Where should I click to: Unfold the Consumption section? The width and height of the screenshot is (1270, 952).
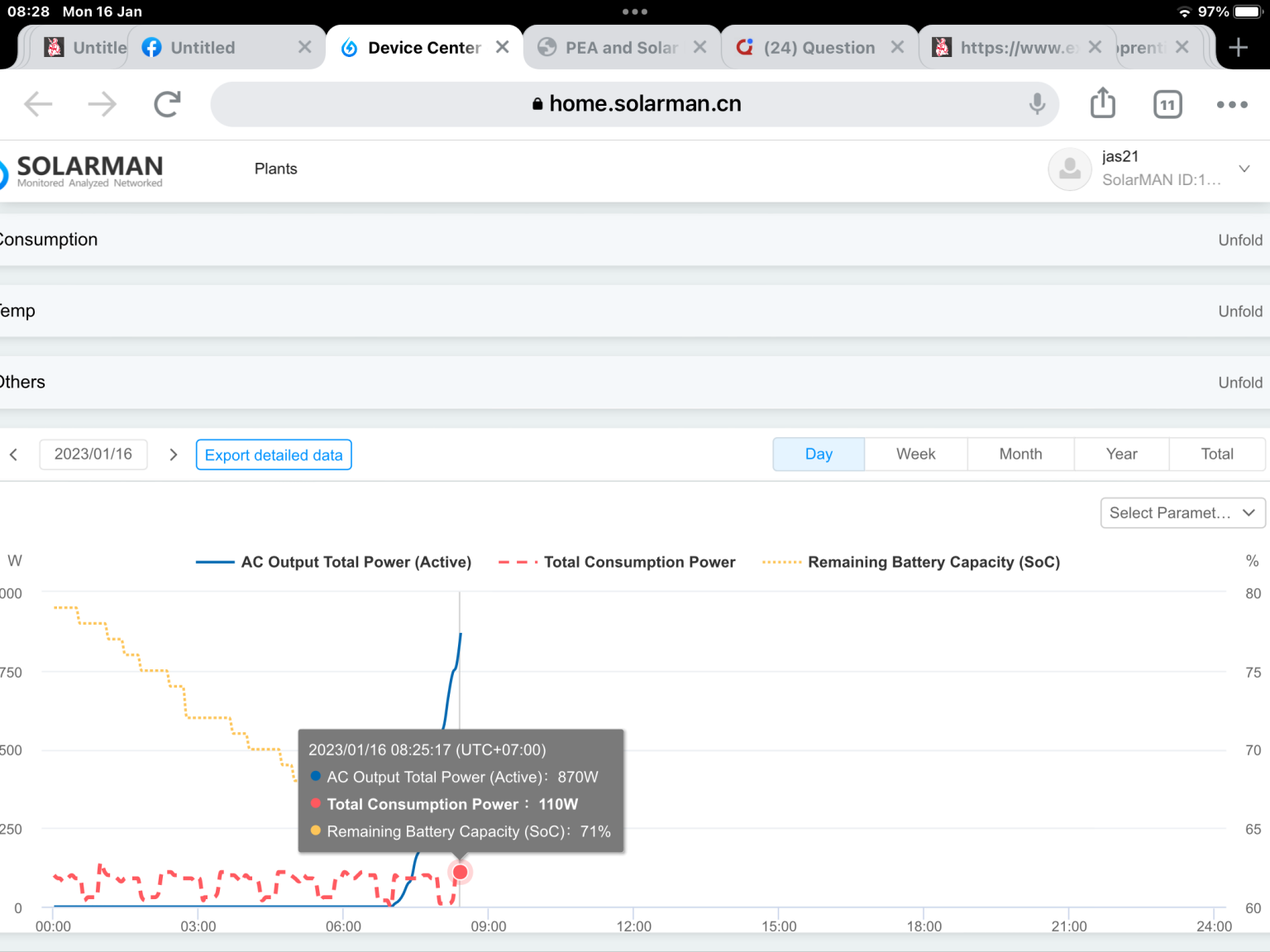coord(1240,240)
